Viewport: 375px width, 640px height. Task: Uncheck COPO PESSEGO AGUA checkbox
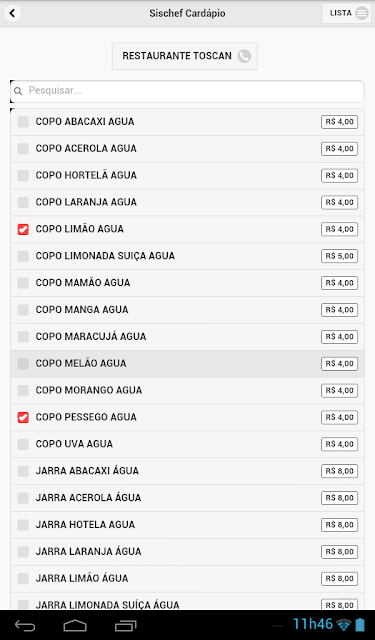(x=23, y=417)
